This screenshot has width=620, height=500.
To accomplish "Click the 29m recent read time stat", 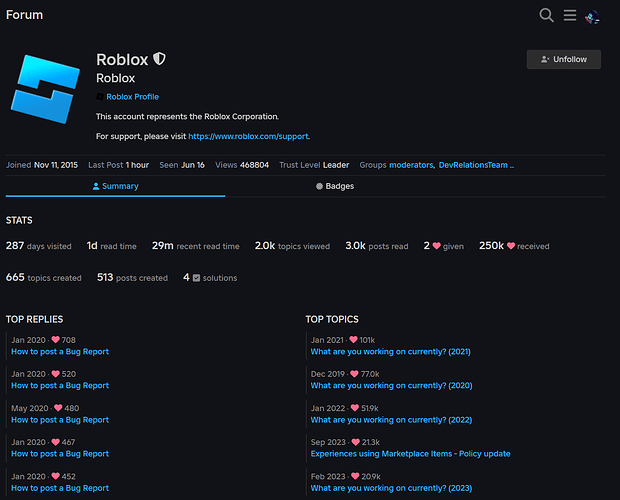I will (196, 246).
